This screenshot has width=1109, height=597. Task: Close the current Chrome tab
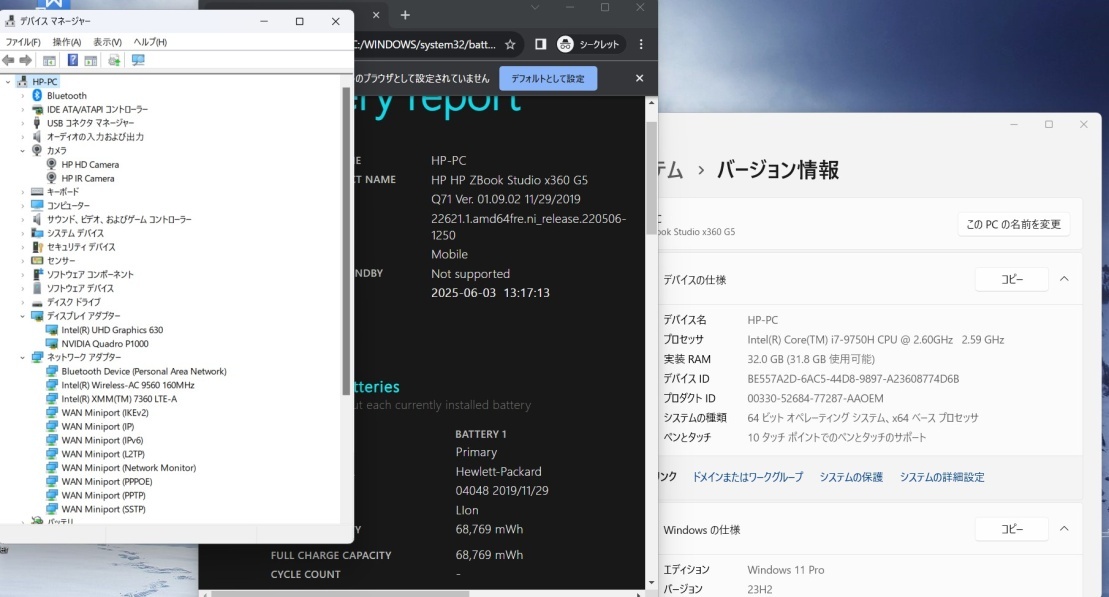(x=376, y=15)
